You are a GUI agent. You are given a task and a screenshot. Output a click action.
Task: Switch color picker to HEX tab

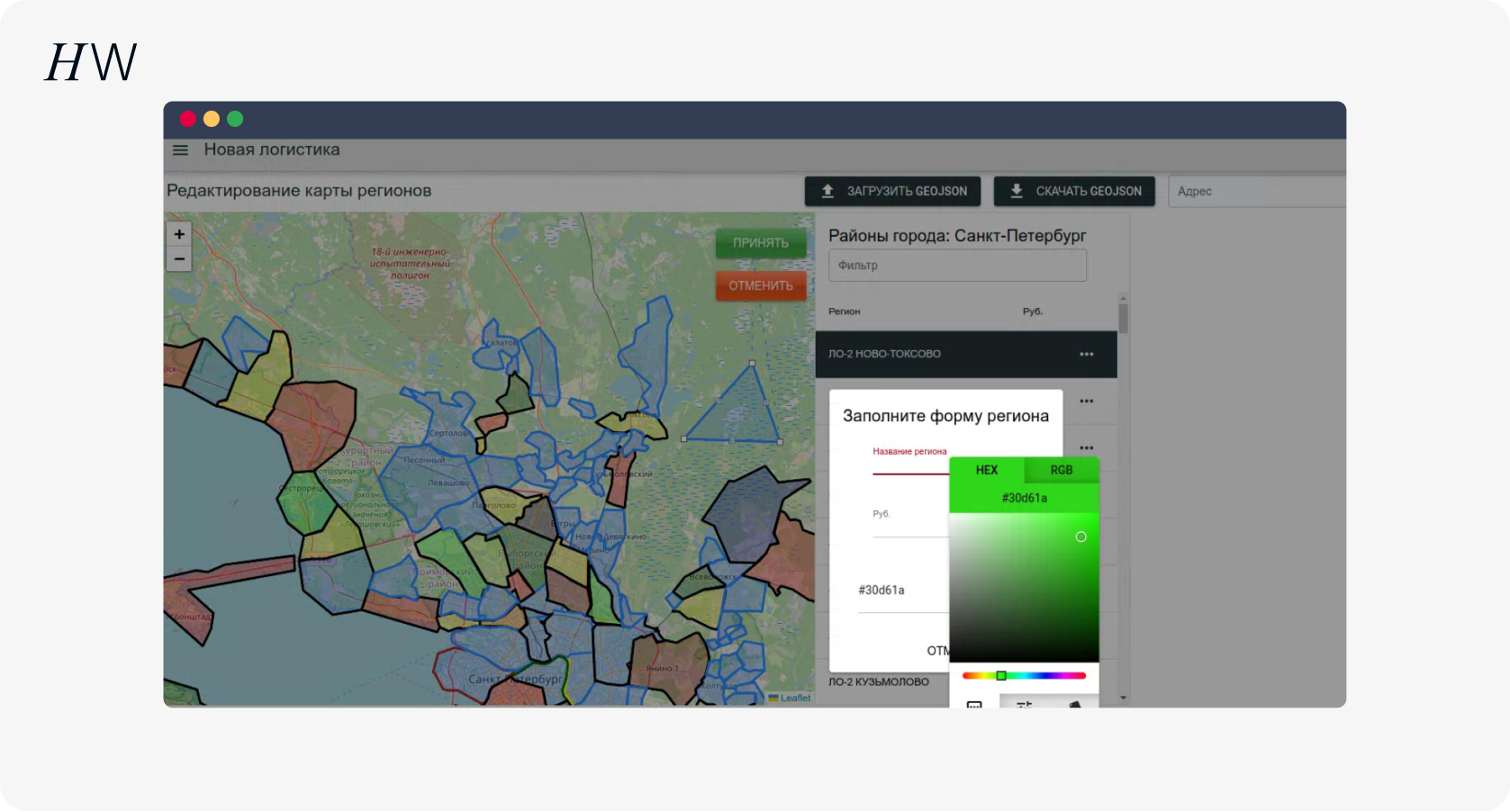tap(987, 470)
